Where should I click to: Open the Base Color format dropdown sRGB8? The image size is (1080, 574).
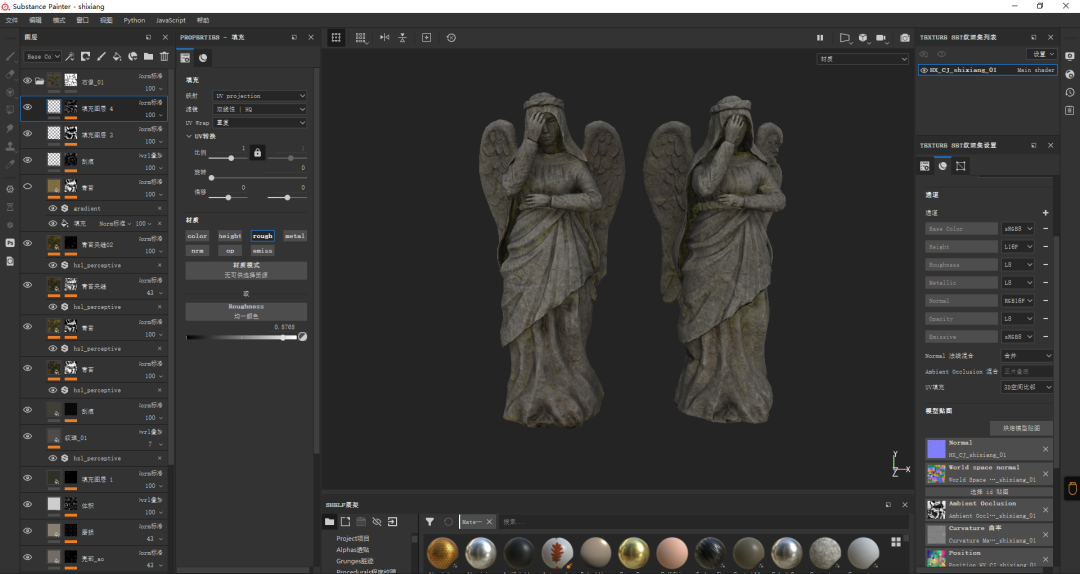click(1017, 229)
